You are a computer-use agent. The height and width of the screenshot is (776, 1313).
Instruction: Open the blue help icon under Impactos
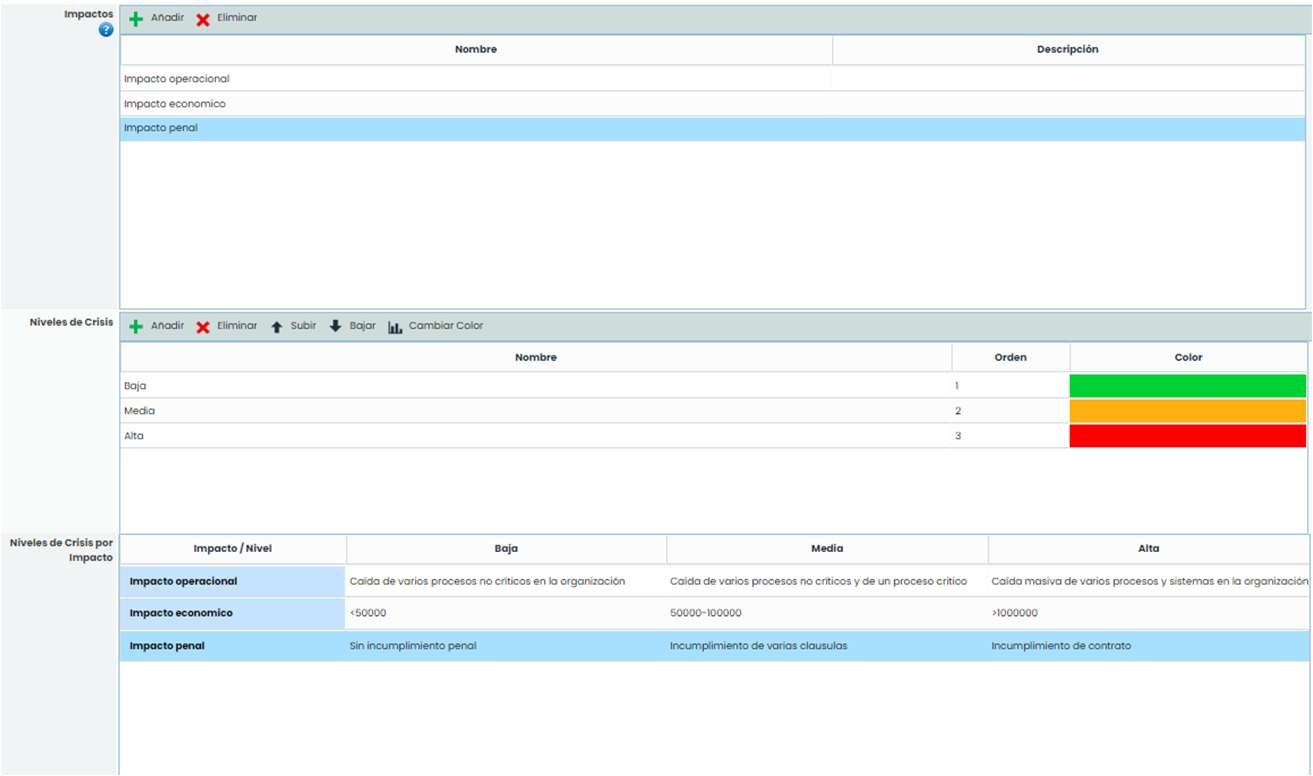coord(106,31)
